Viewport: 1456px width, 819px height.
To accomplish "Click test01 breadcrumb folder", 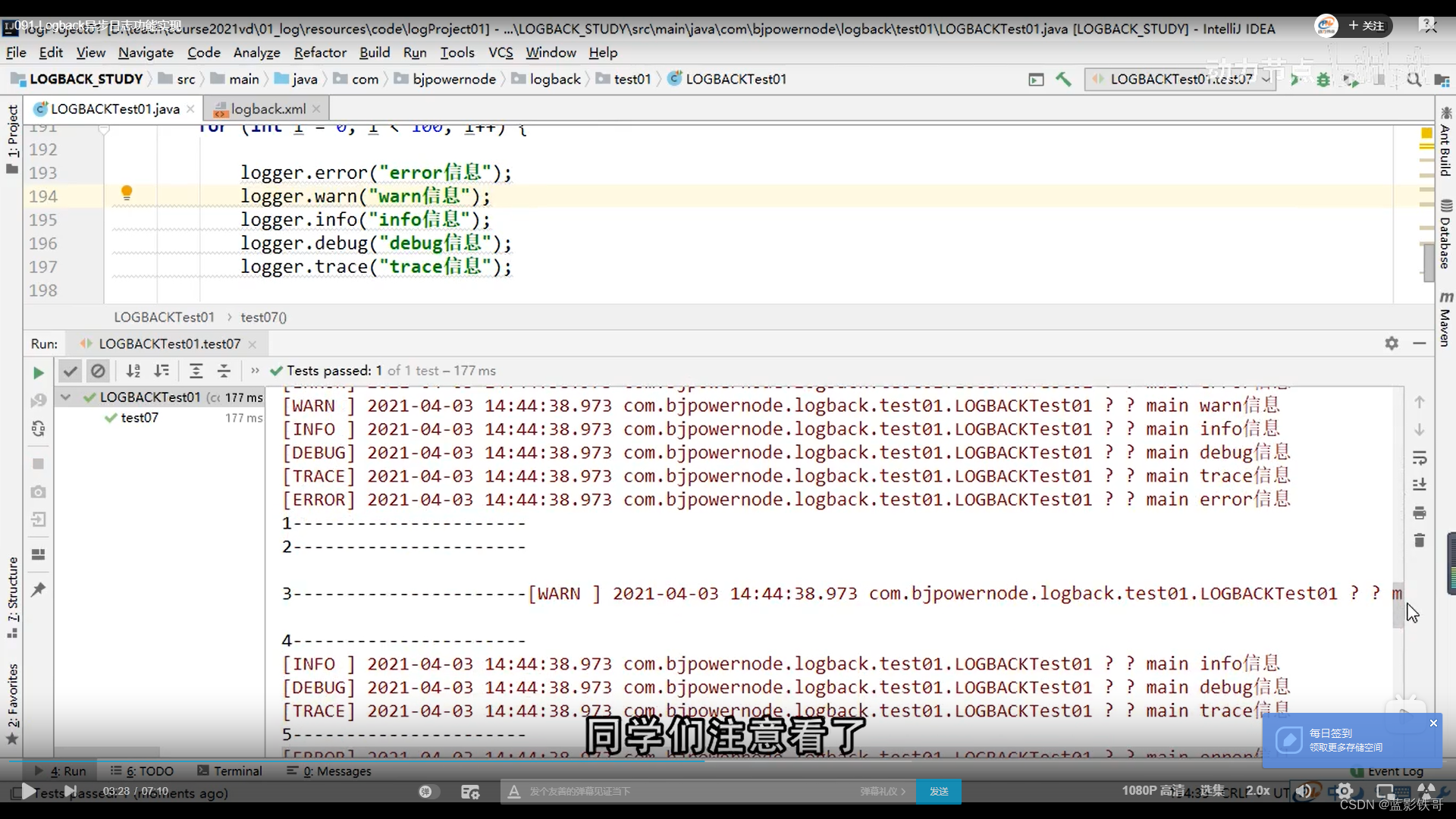I will [x=624, y=79].
